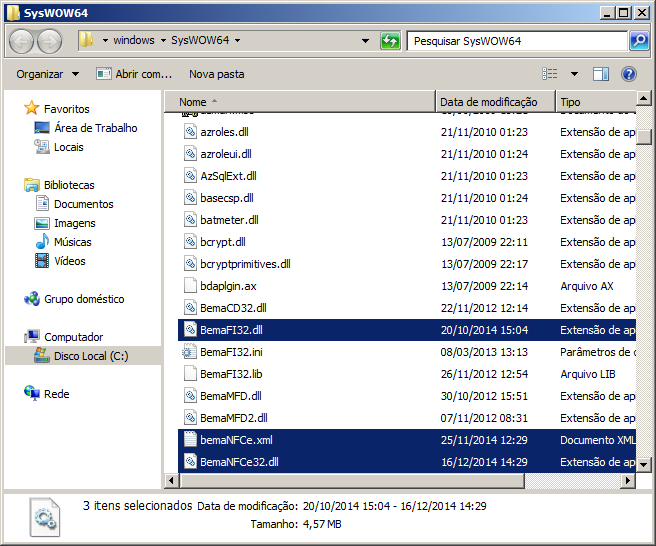Open the address bar history dropdown

(365, 41)
